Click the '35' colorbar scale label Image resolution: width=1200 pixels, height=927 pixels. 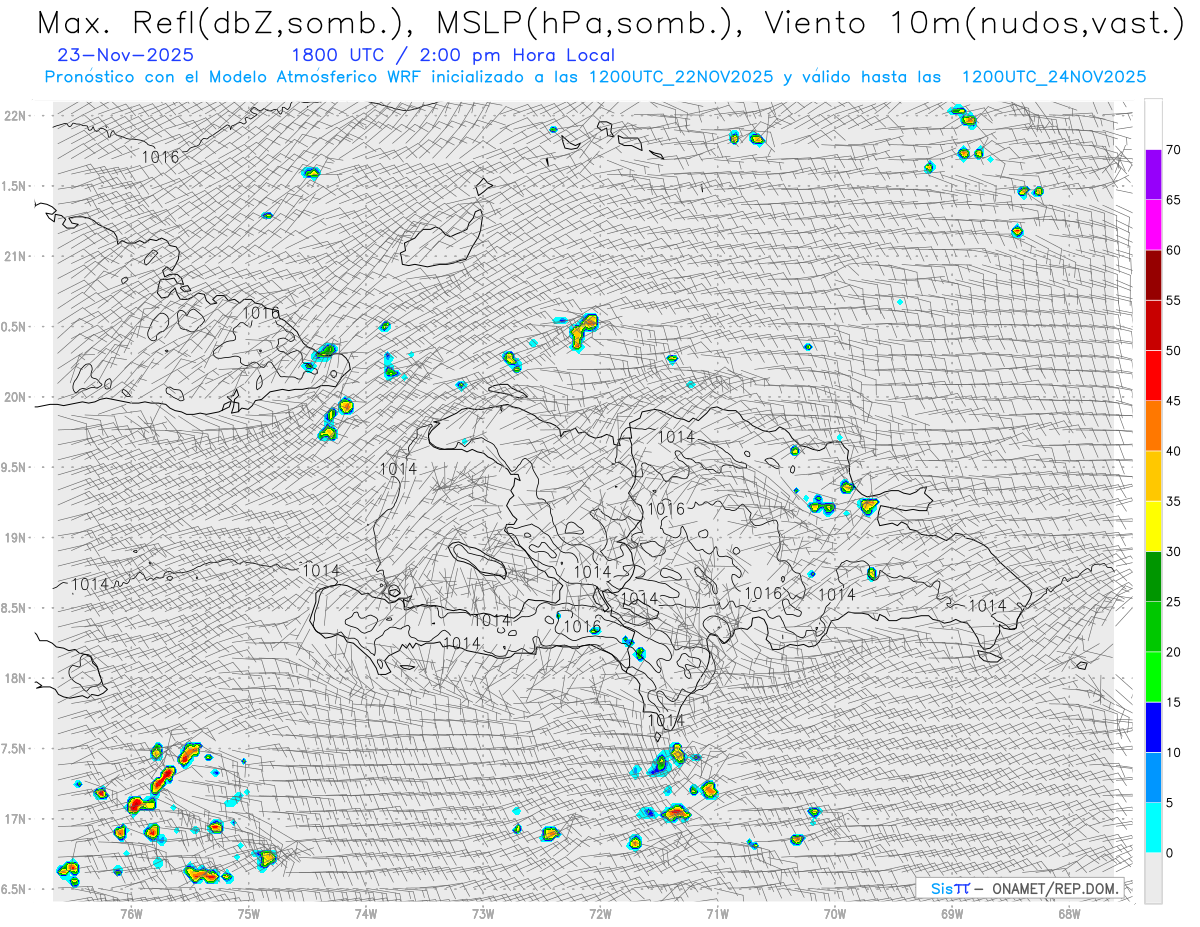tap(1173, 501)
